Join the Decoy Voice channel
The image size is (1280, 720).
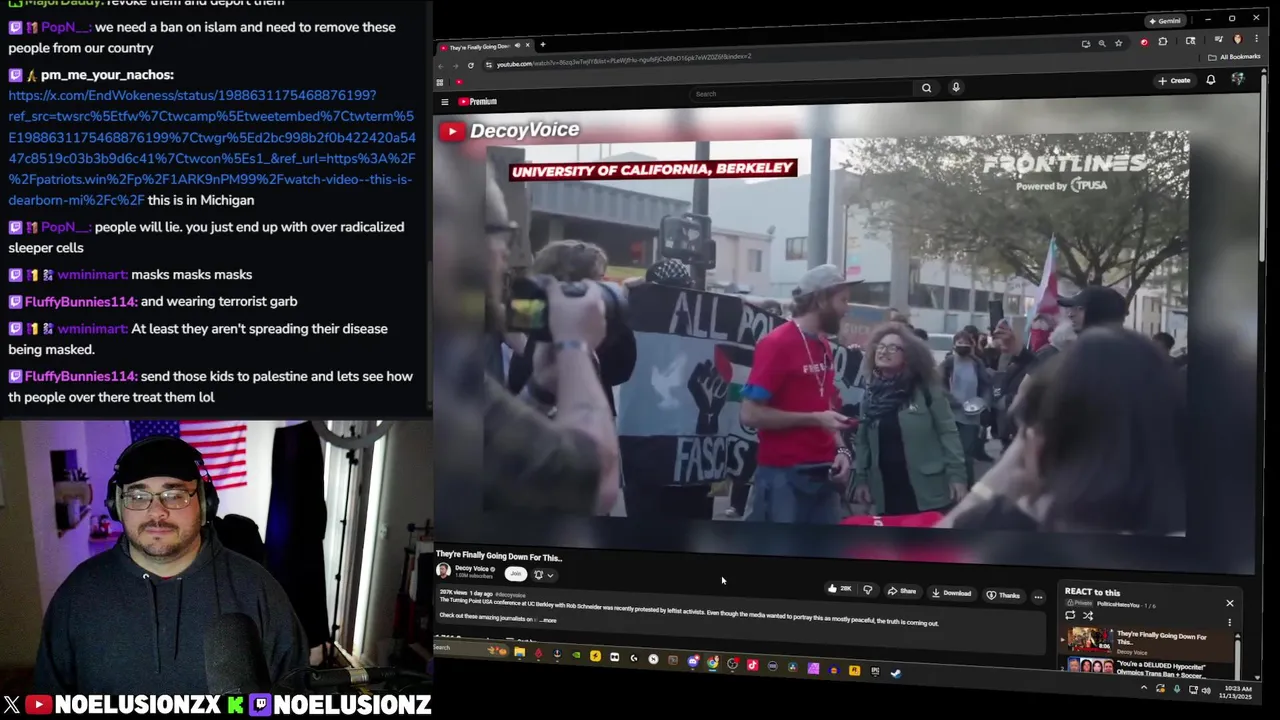pos(515,574)
